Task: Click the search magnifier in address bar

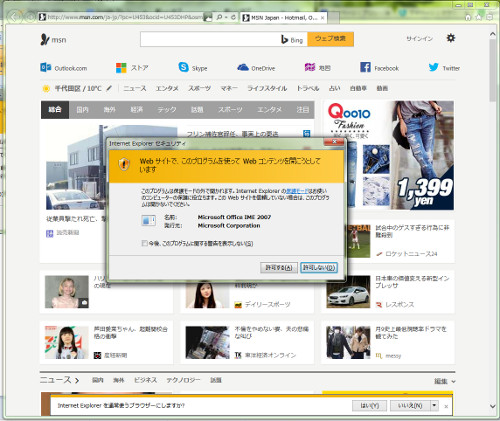Action: click(x=219, y=17)
